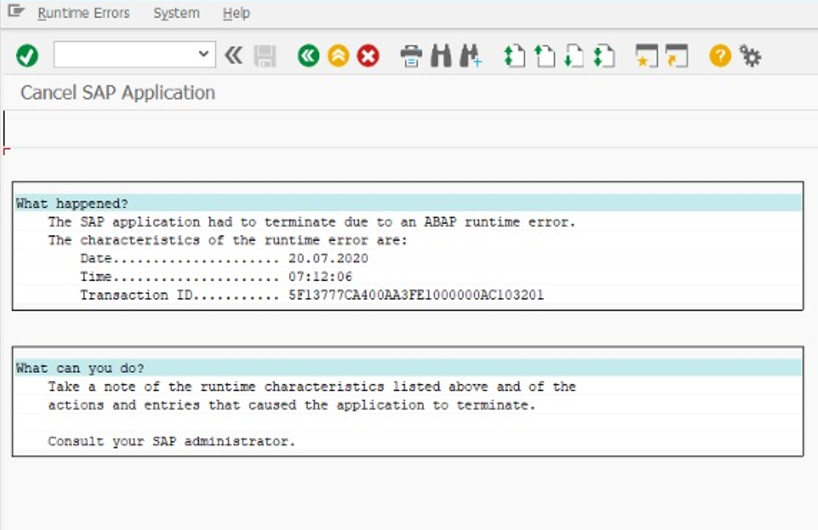This screenshot has height=530, width=818.
Task: Click inside the transaction command field
Action: click(125, 54)
